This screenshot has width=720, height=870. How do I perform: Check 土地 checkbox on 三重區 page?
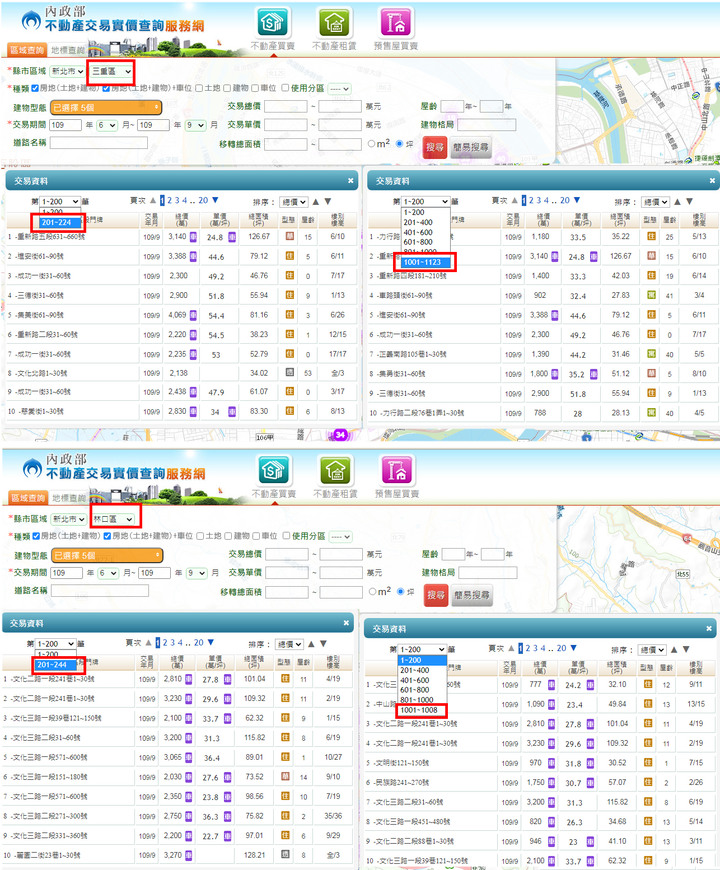(x=199, y=88)
